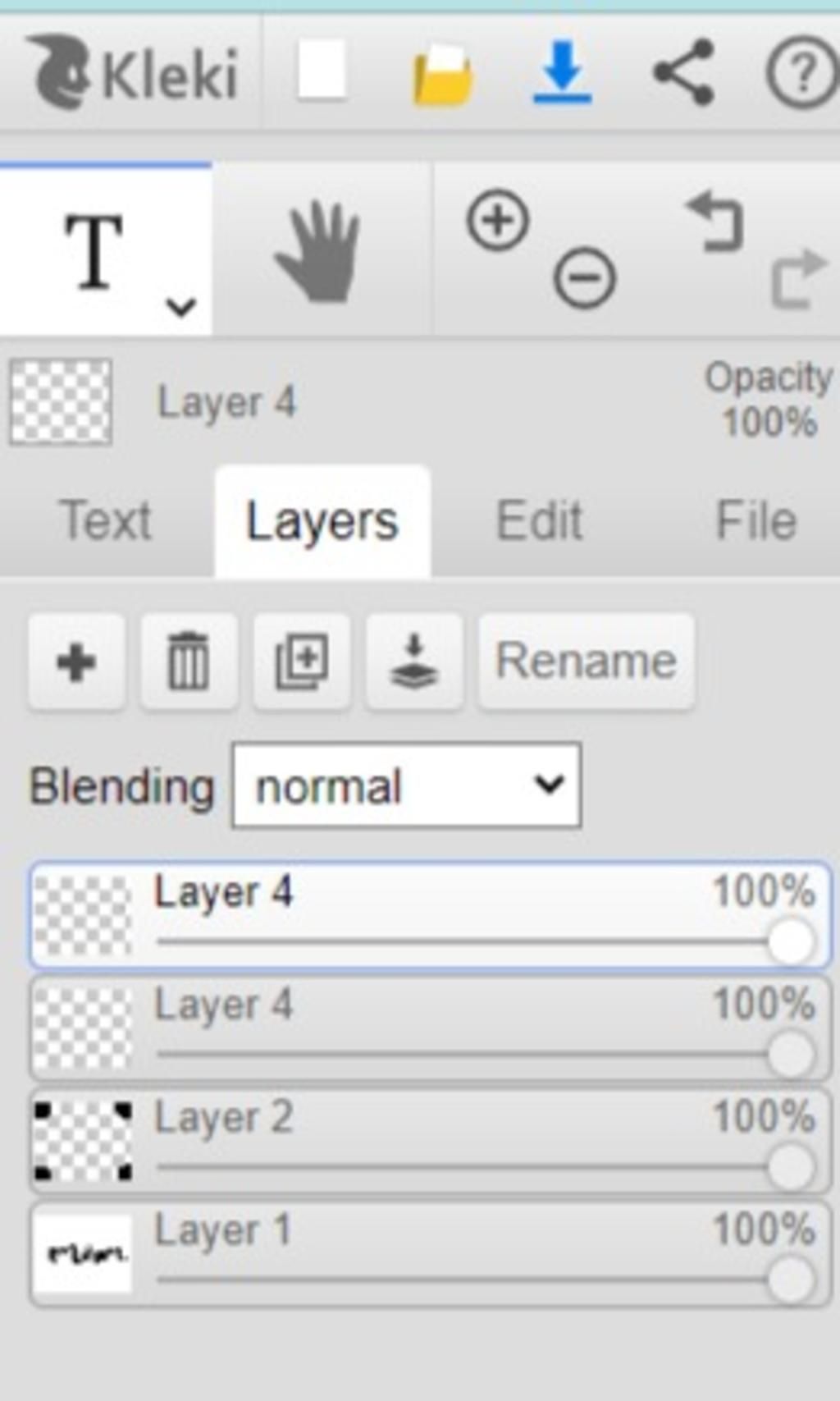840x1401 pixels.
Task: Expand the Text tool chevron
Action: point(180,308)
